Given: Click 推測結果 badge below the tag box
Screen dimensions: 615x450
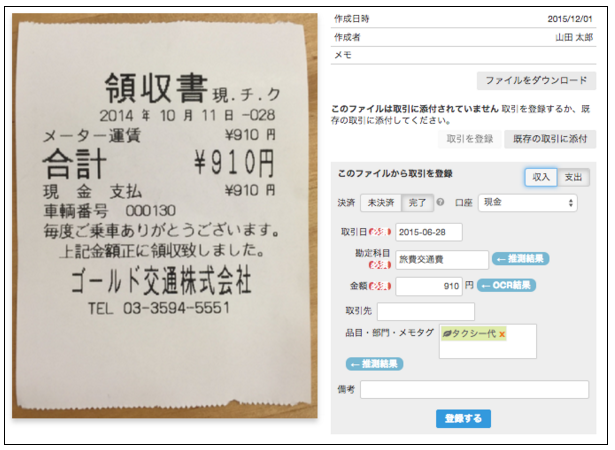Looking at the screenshot, I should point(374,364).
